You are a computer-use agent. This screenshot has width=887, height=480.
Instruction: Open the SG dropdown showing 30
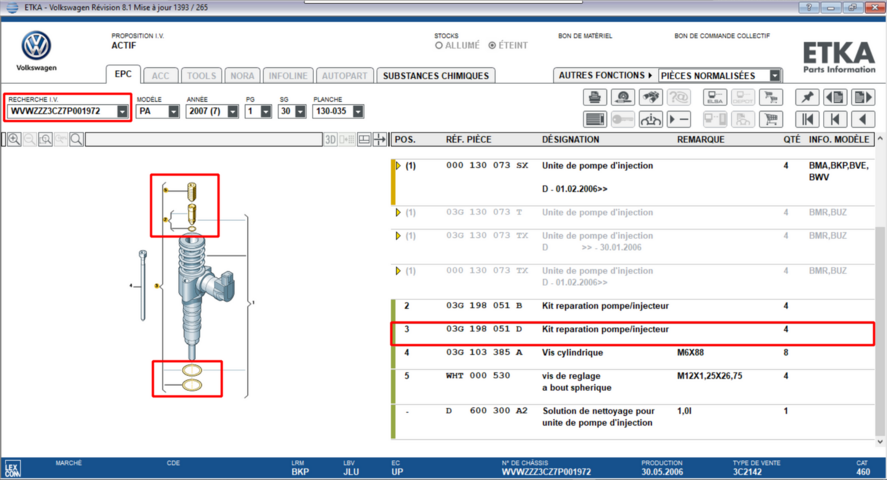[300, 111]
